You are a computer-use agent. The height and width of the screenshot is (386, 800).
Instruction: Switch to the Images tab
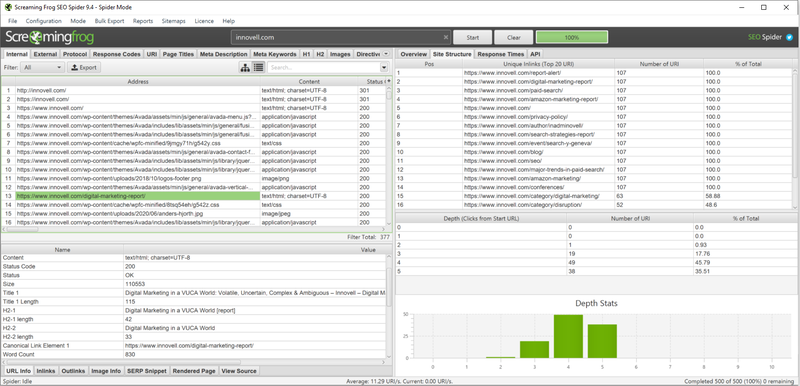click(340, 54)
